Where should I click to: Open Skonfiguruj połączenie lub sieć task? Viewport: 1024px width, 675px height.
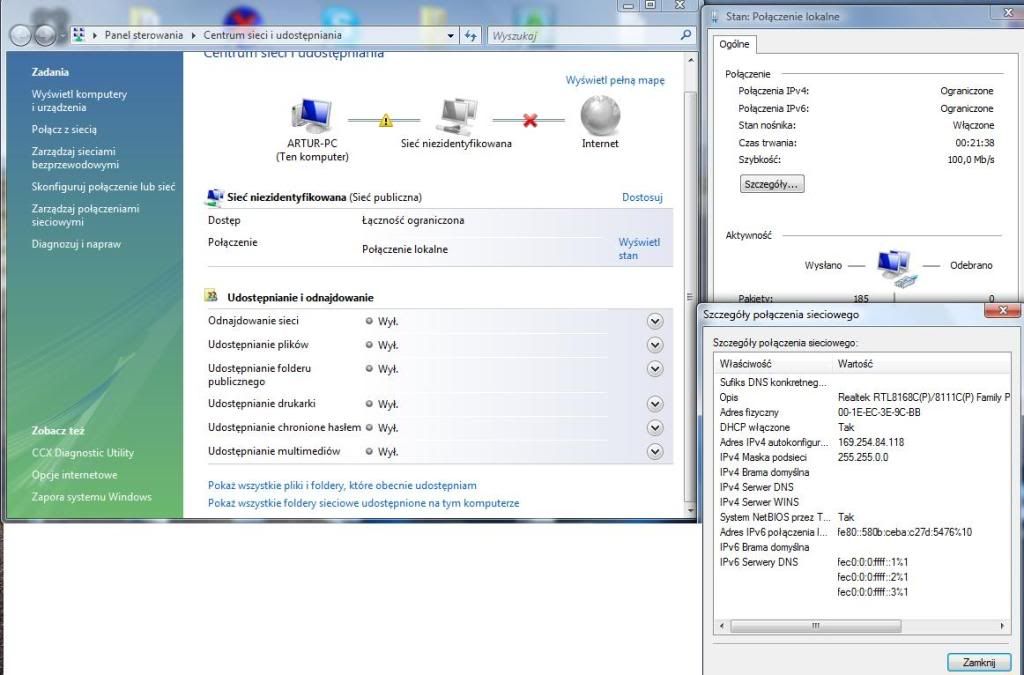coord(103,187)
